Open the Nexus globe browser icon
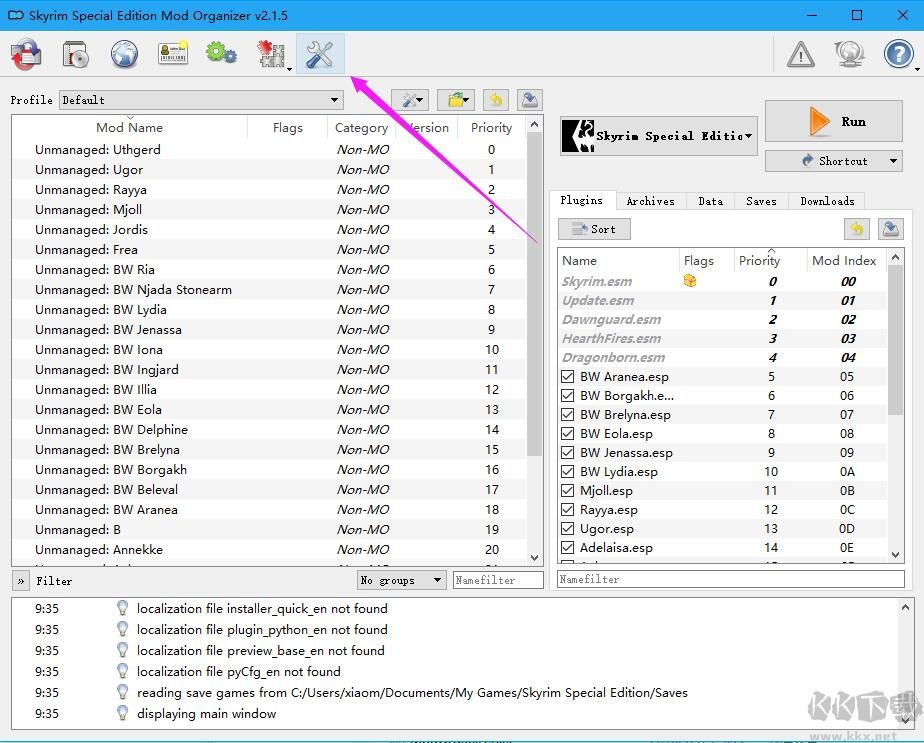 point(124,54)
